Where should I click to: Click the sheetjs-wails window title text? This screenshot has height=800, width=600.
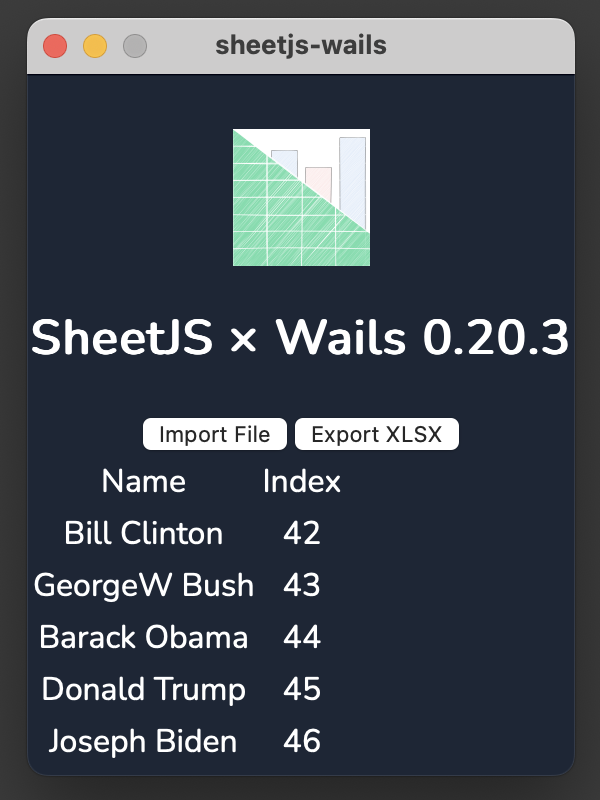[300, 45]
